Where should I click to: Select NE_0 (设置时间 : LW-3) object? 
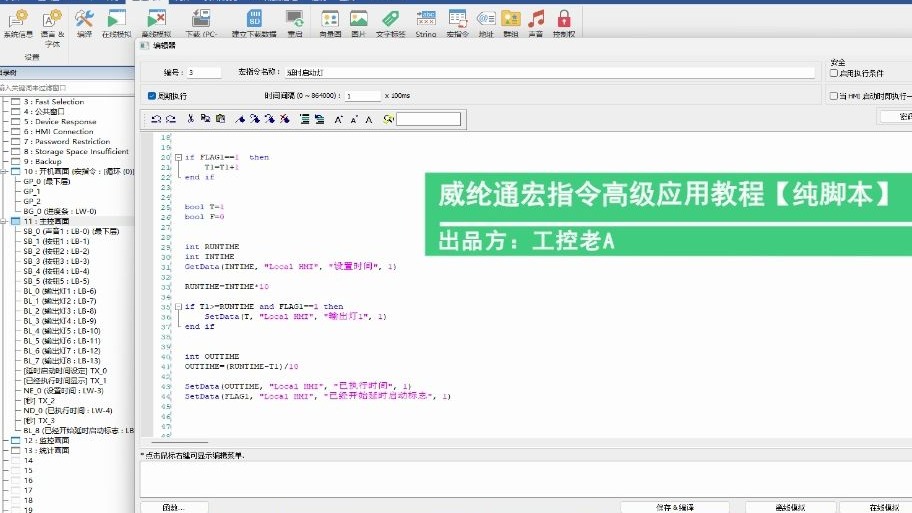coord(63,390)
